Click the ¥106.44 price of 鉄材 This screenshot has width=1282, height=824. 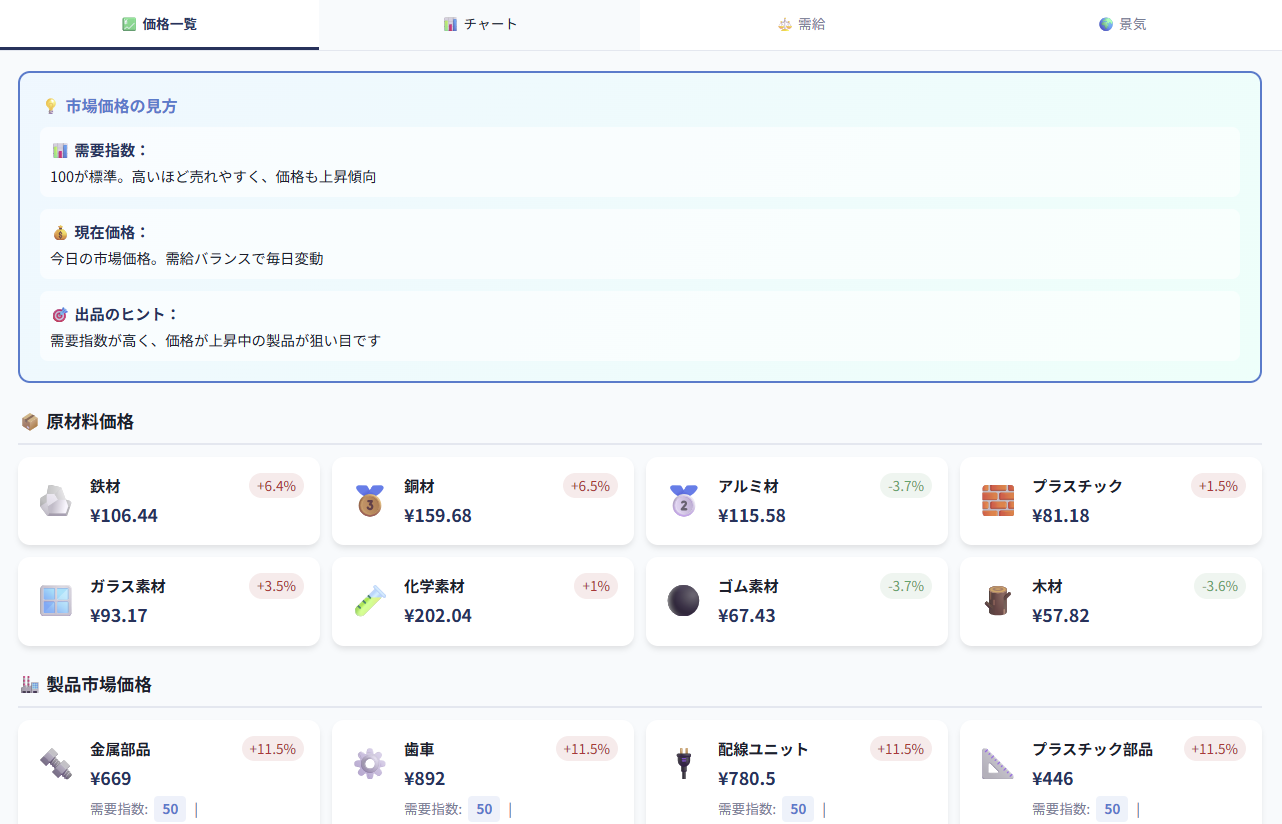pos(124,516)
